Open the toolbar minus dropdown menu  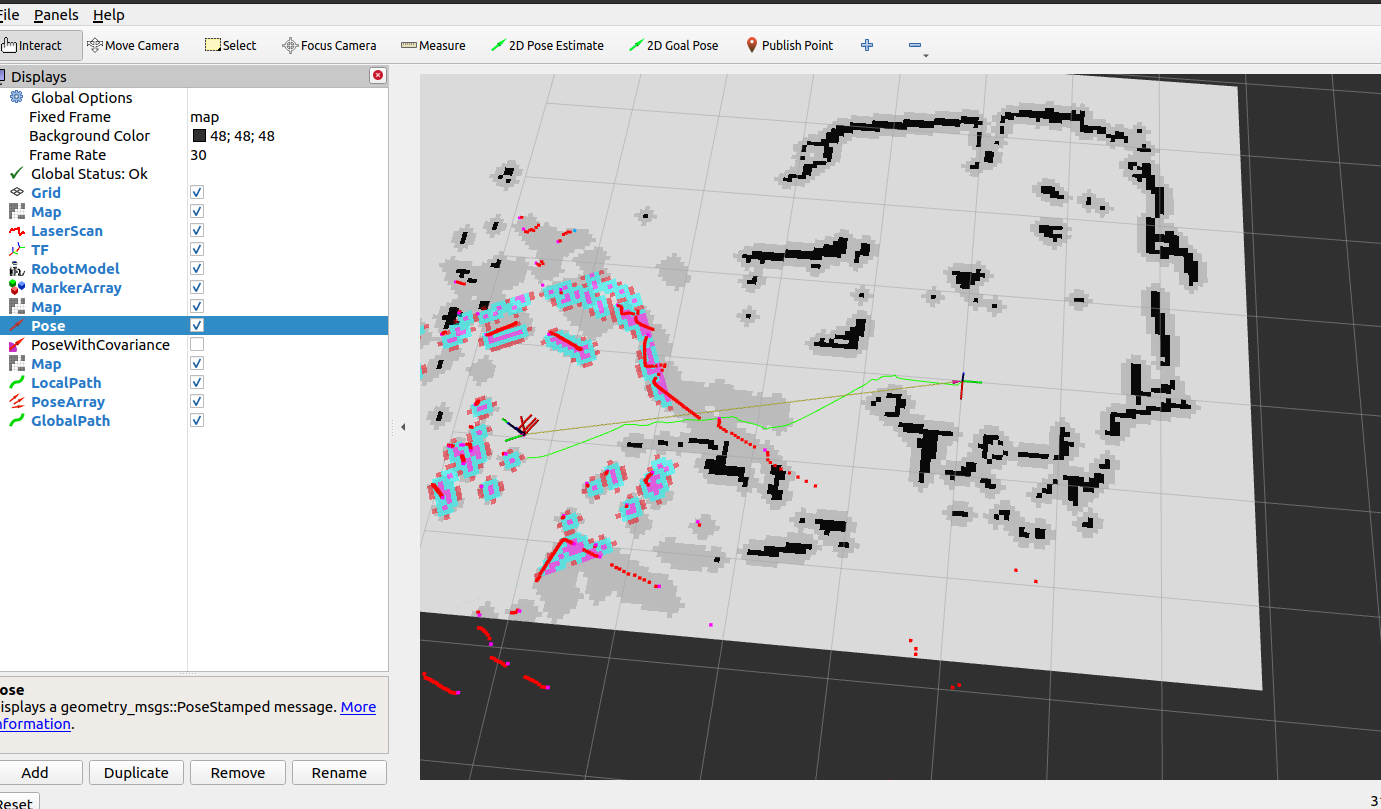tap(917, 46)
